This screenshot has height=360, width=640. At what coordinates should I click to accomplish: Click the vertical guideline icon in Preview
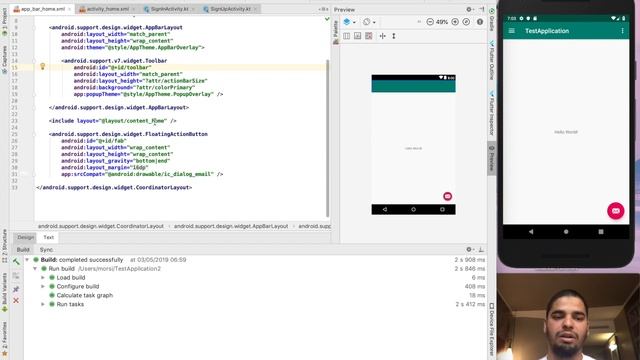394,36
